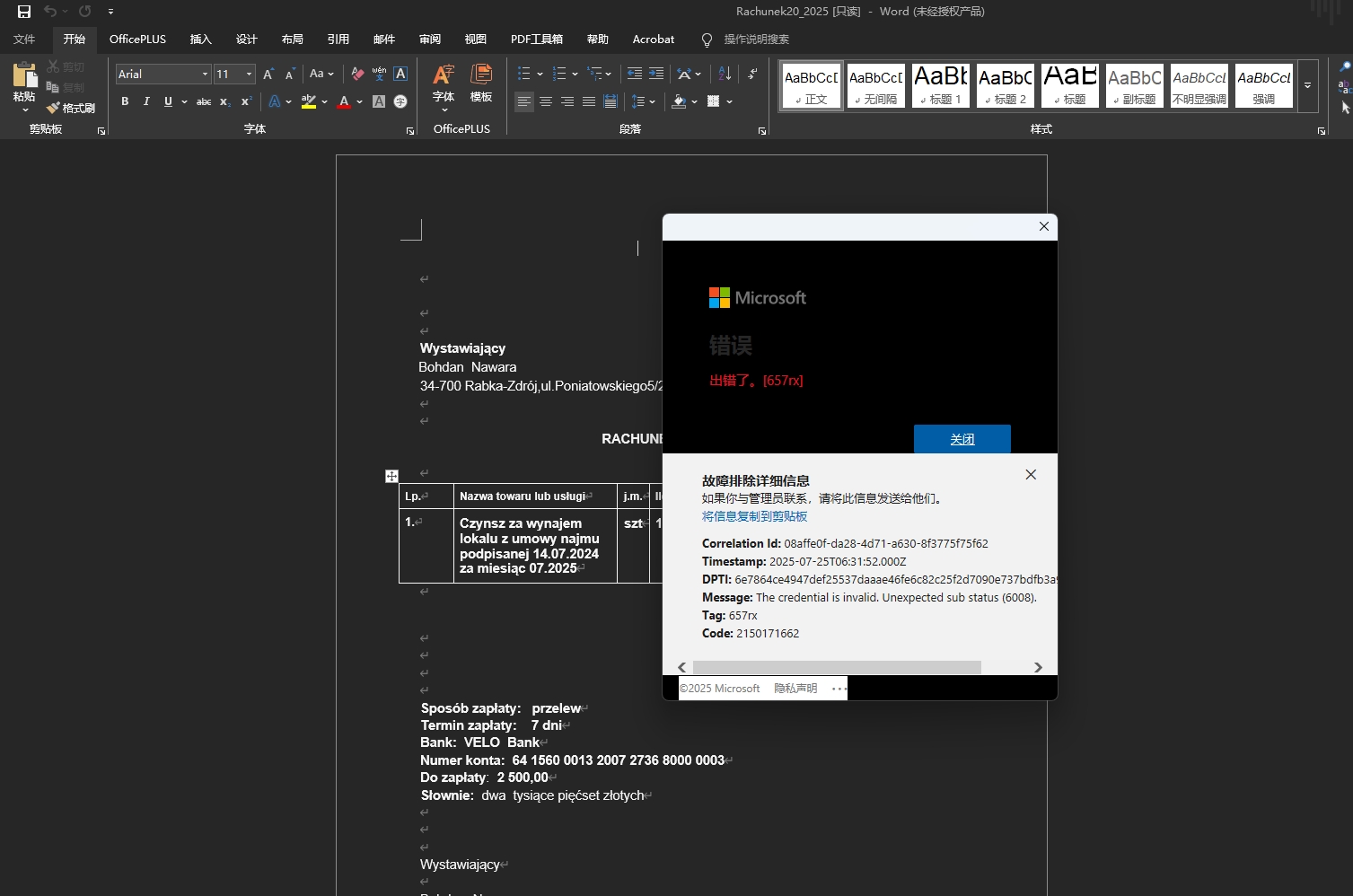Click the superscript x² icon

tap(246, 101)
